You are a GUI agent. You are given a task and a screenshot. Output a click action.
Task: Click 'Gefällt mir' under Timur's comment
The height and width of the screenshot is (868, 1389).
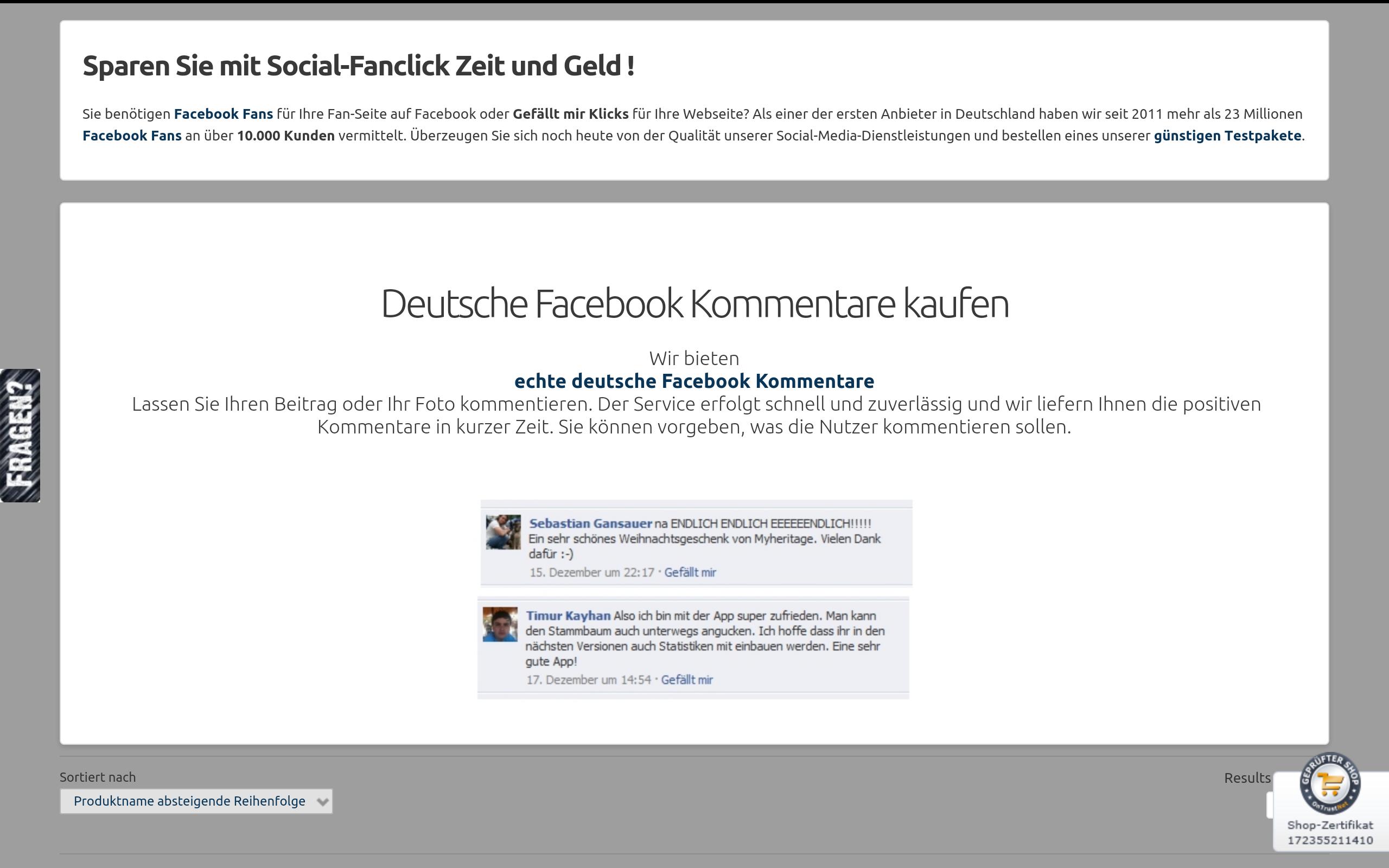click(687, 680)
